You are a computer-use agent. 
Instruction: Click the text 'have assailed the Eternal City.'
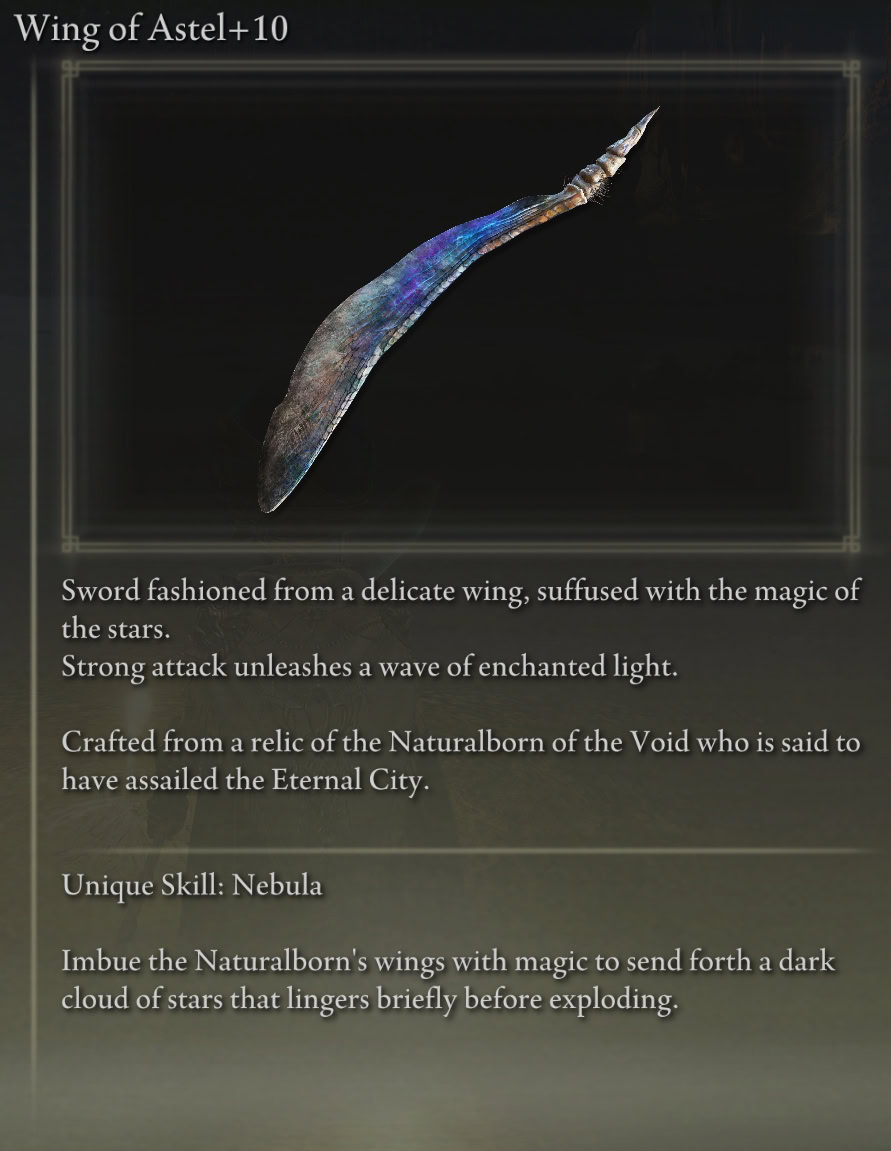coord(245,780)
